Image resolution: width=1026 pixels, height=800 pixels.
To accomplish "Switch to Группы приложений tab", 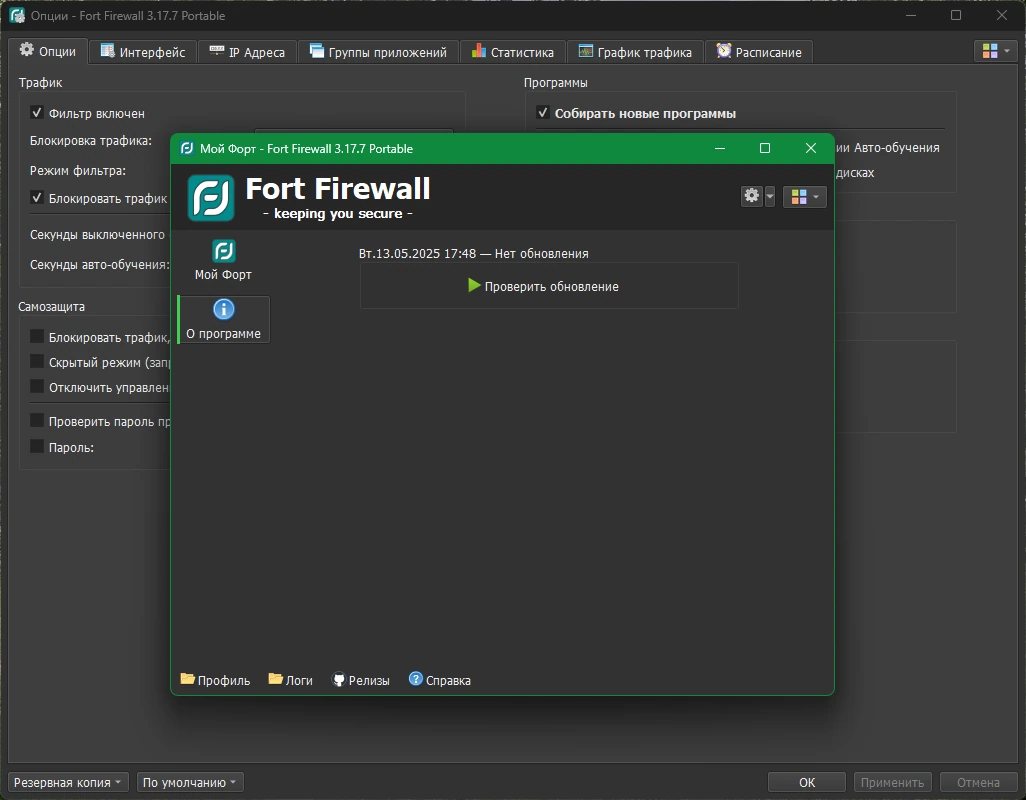I will pos(378,52).
